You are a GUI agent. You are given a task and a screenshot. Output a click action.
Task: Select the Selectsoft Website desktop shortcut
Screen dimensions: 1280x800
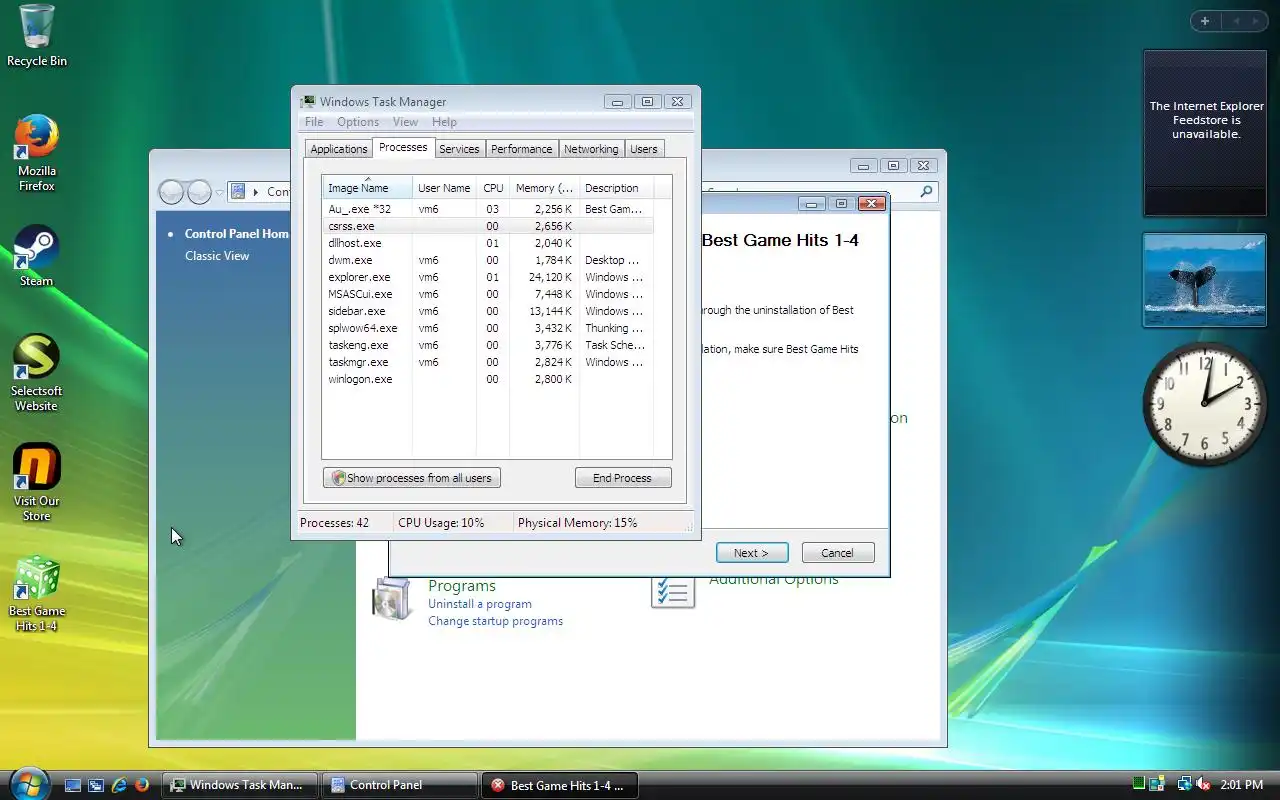coord(37,372)
